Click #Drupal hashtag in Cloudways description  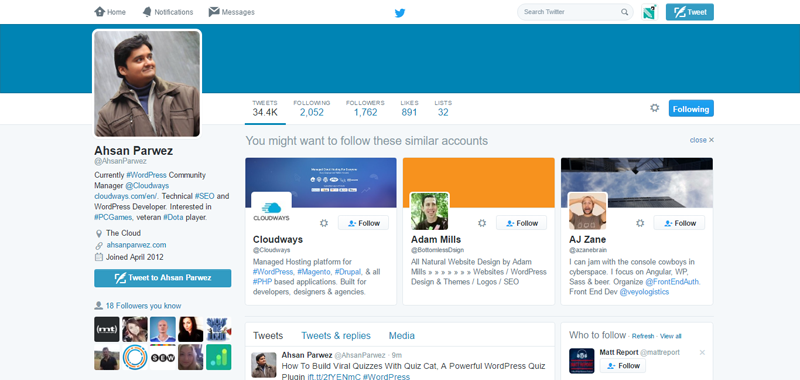348,272
